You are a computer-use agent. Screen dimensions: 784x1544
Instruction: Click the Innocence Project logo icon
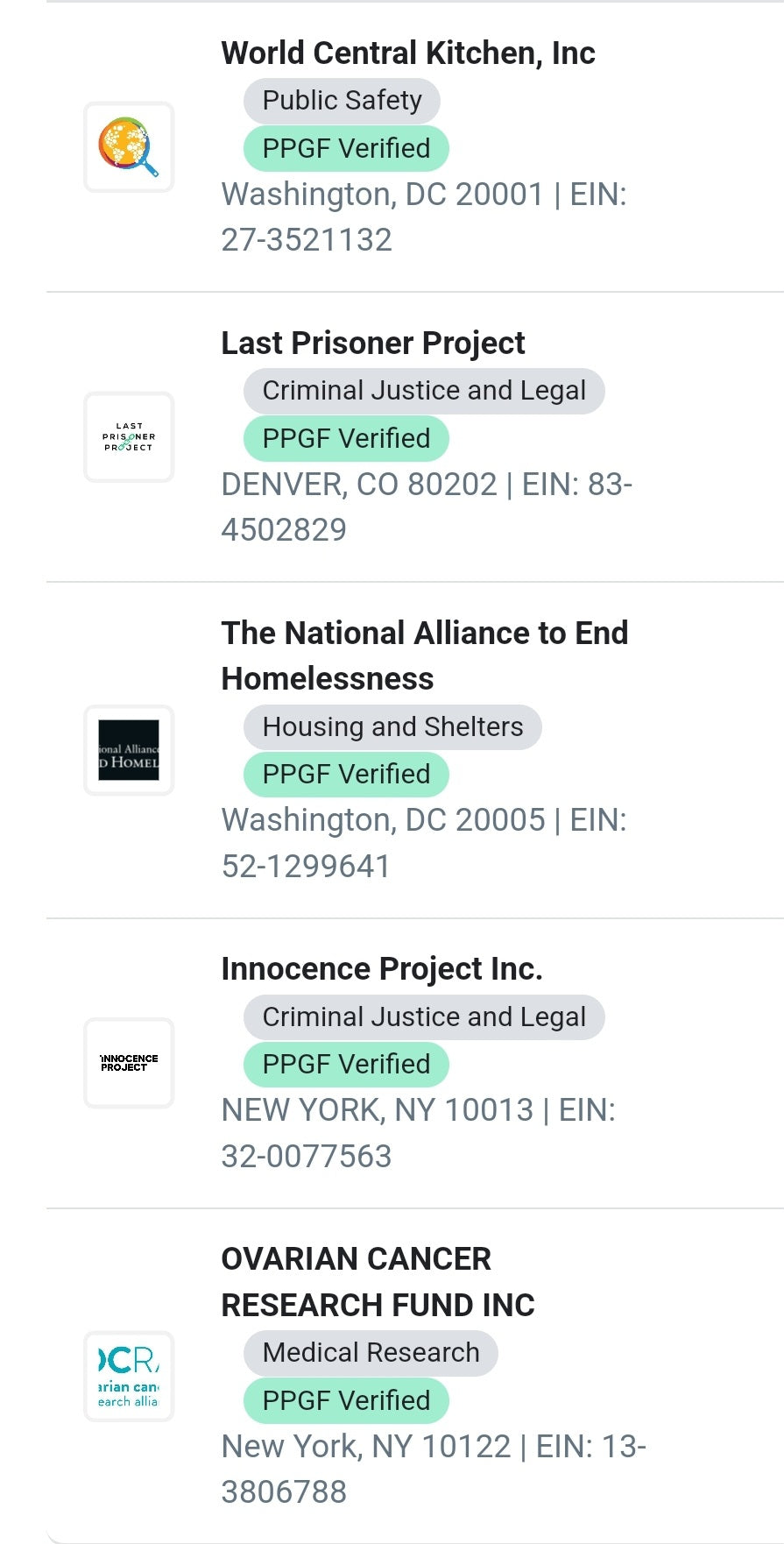click(129, 1063)
